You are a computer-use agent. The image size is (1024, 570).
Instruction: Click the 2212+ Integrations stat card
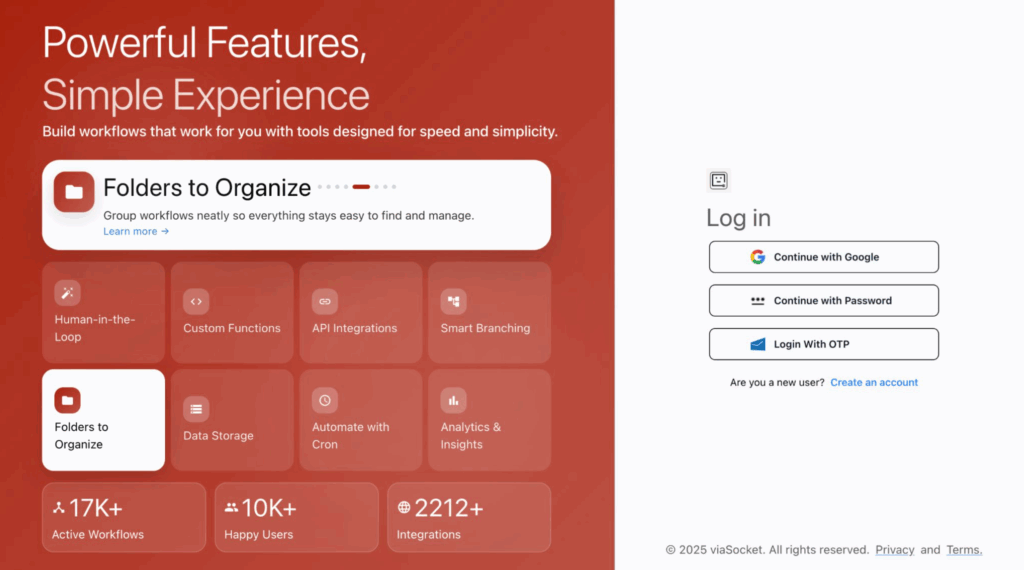pos(469,517)
